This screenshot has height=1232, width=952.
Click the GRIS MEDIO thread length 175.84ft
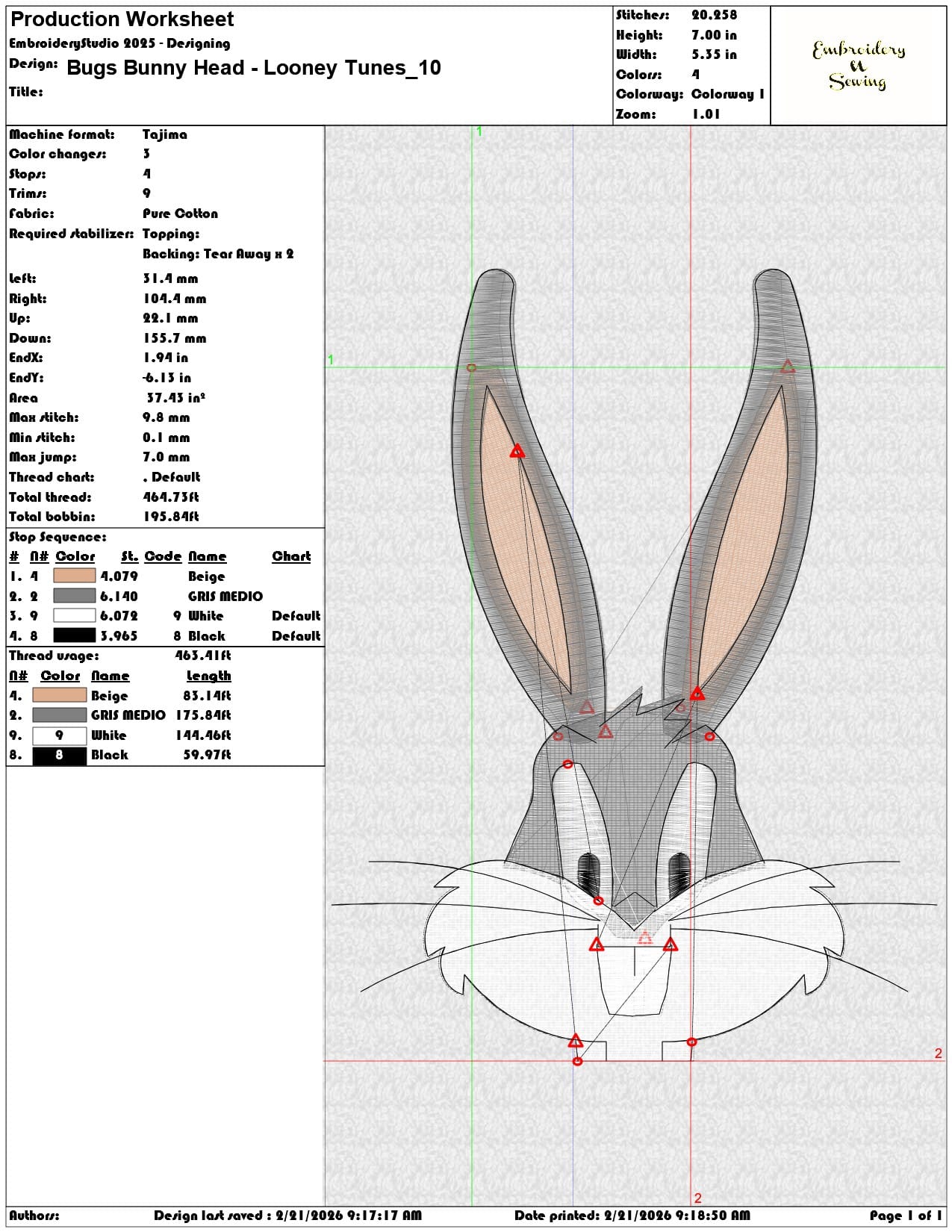203,715
